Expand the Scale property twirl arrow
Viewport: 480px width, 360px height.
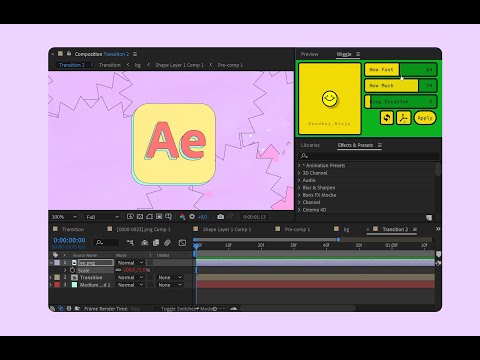point(65,270)
